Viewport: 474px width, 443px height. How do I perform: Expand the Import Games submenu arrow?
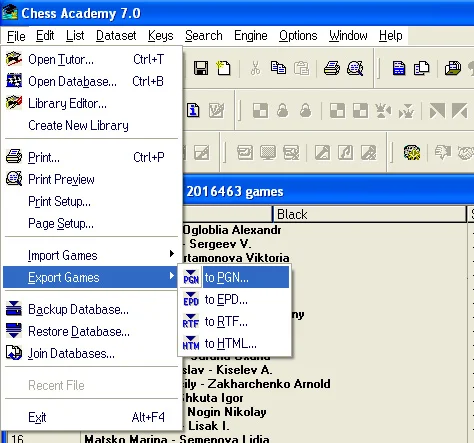coord(172,254)
